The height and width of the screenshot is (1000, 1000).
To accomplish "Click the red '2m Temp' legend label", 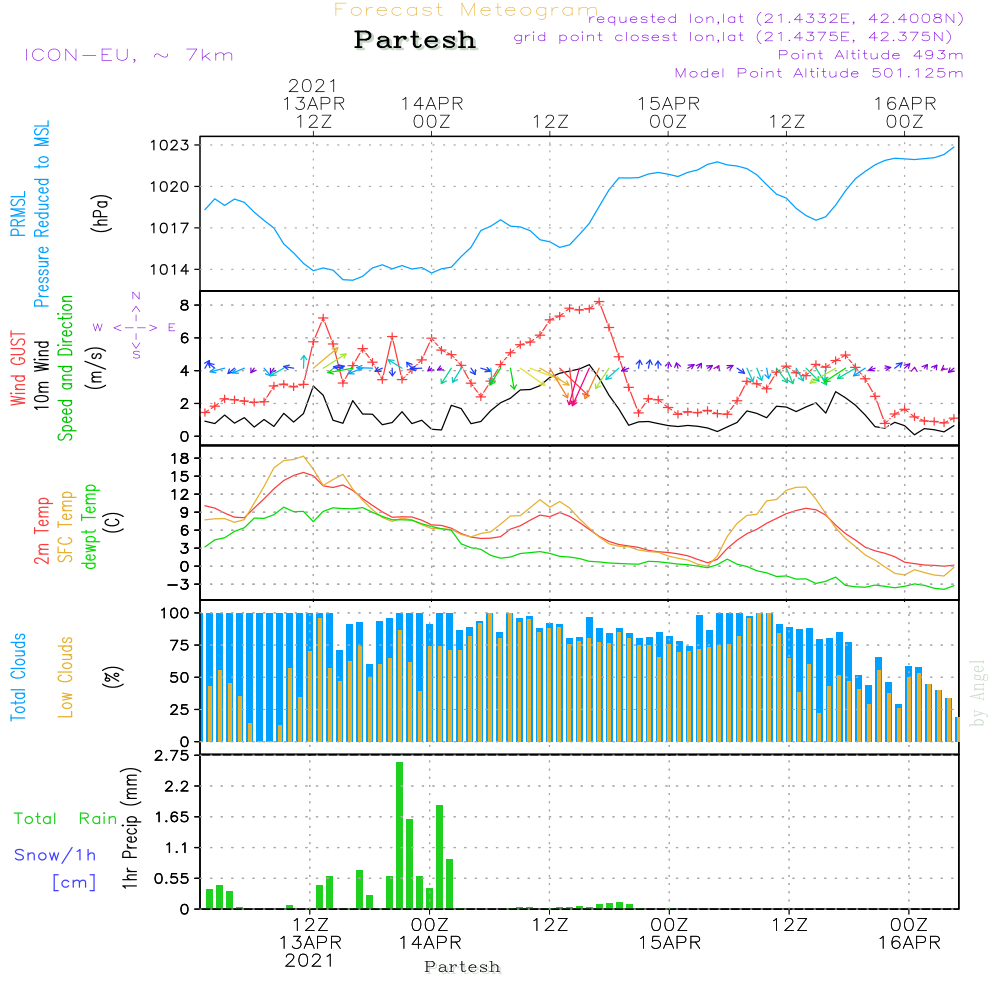I will (x=41, y=531).
